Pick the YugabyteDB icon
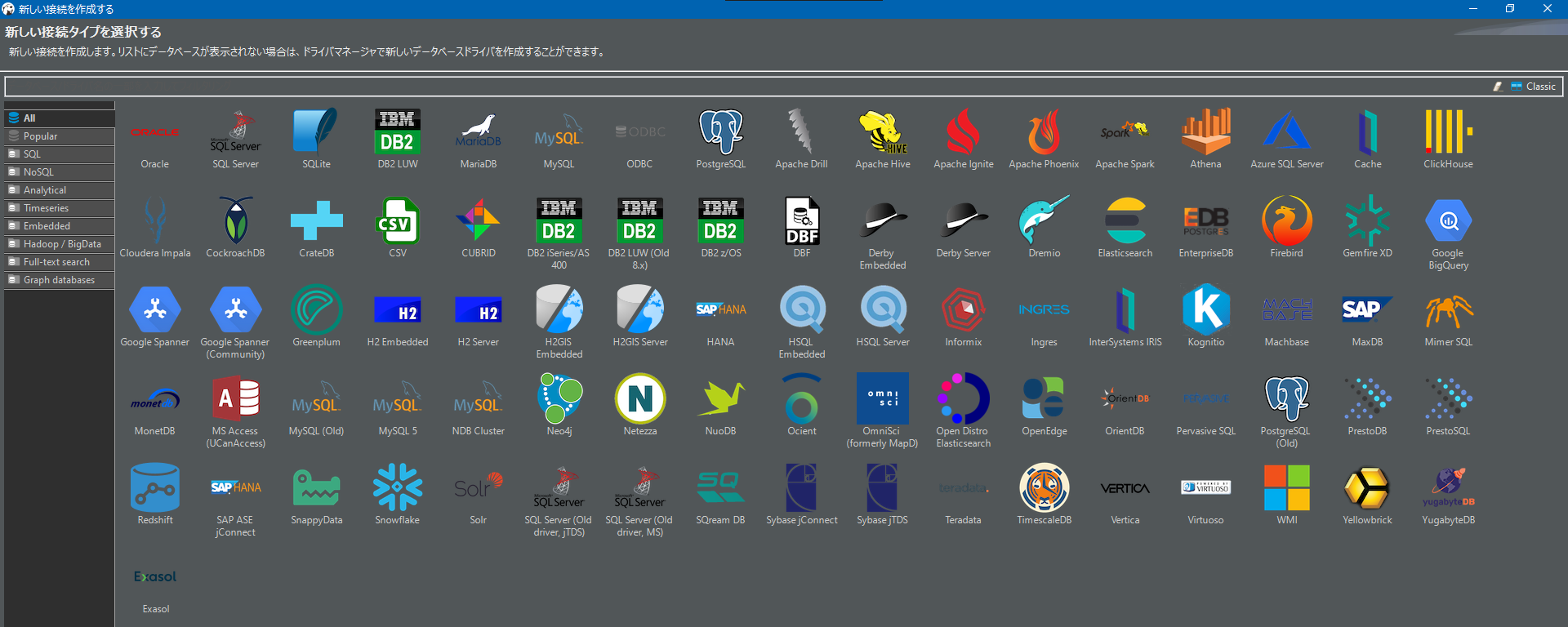Image resolution: width=1568 pixels, height=627 pixels. tap(1448, 488)
